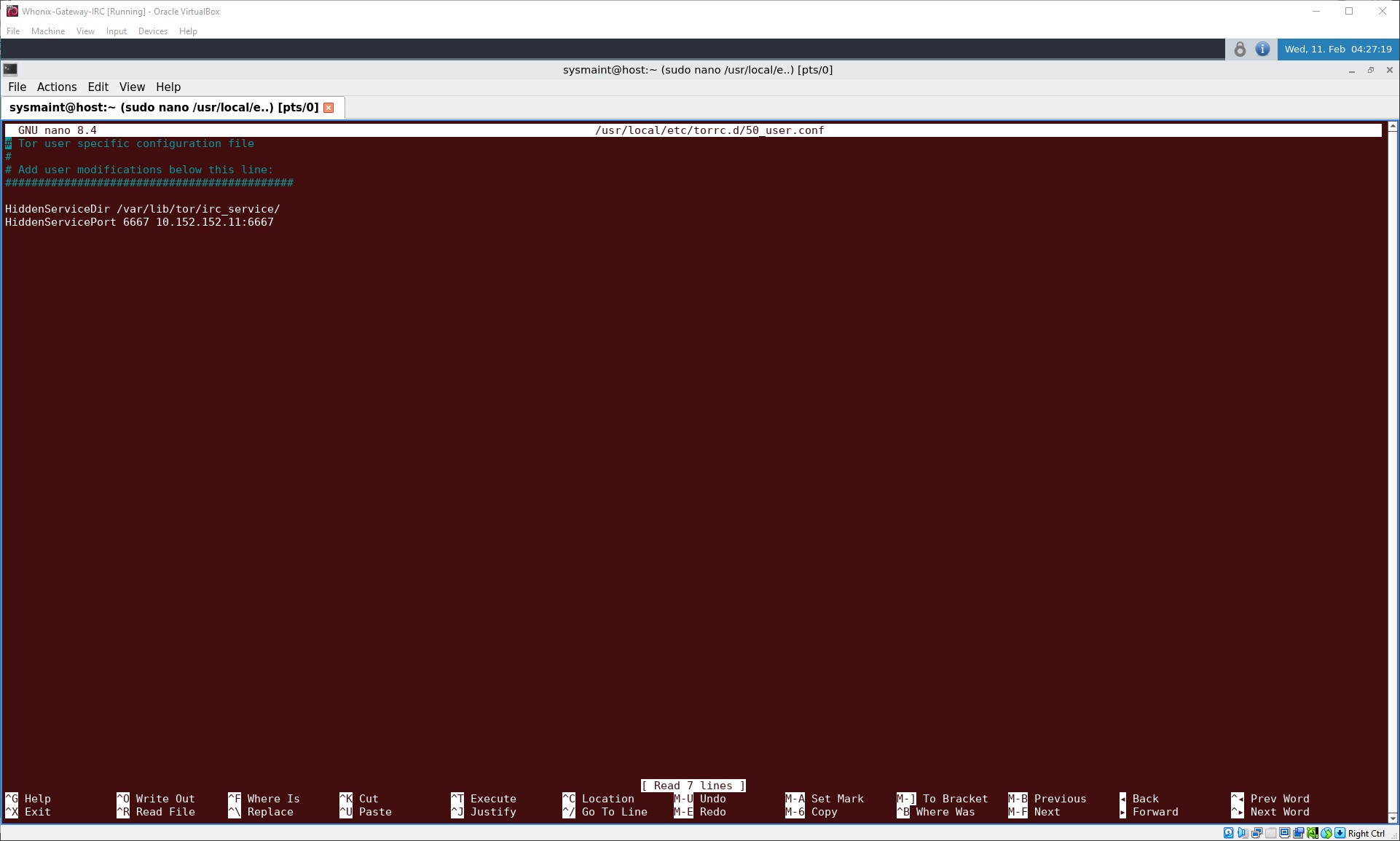
Task: Click the date and time clock panel
Action: 1337,50
